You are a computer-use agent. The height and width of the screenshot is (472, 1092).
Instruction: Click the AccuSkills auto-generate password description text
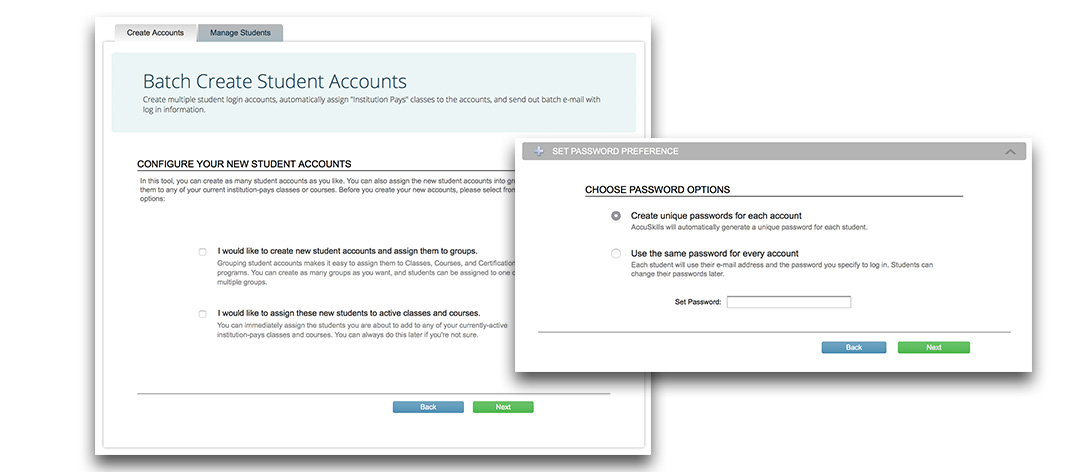[x=749, y=227]
